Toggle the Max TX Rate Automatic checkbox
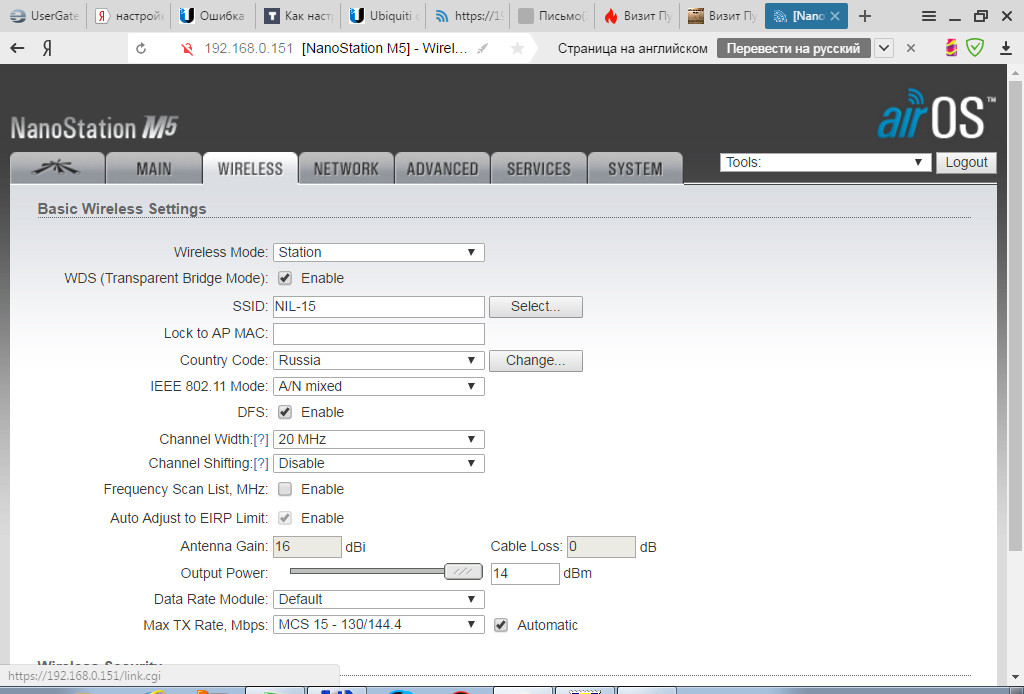 [x=500, y=625]
